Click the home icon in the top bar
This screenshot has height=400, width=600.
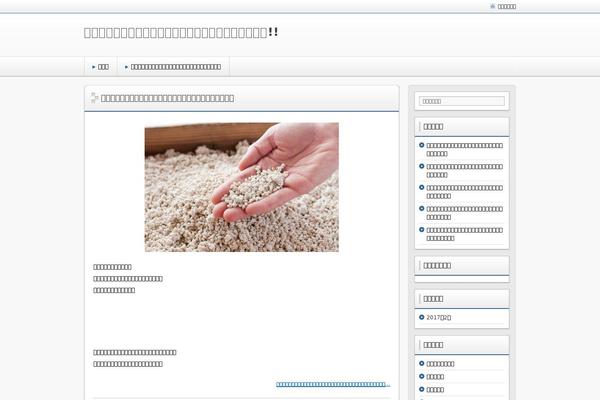[x=492, y=7]
